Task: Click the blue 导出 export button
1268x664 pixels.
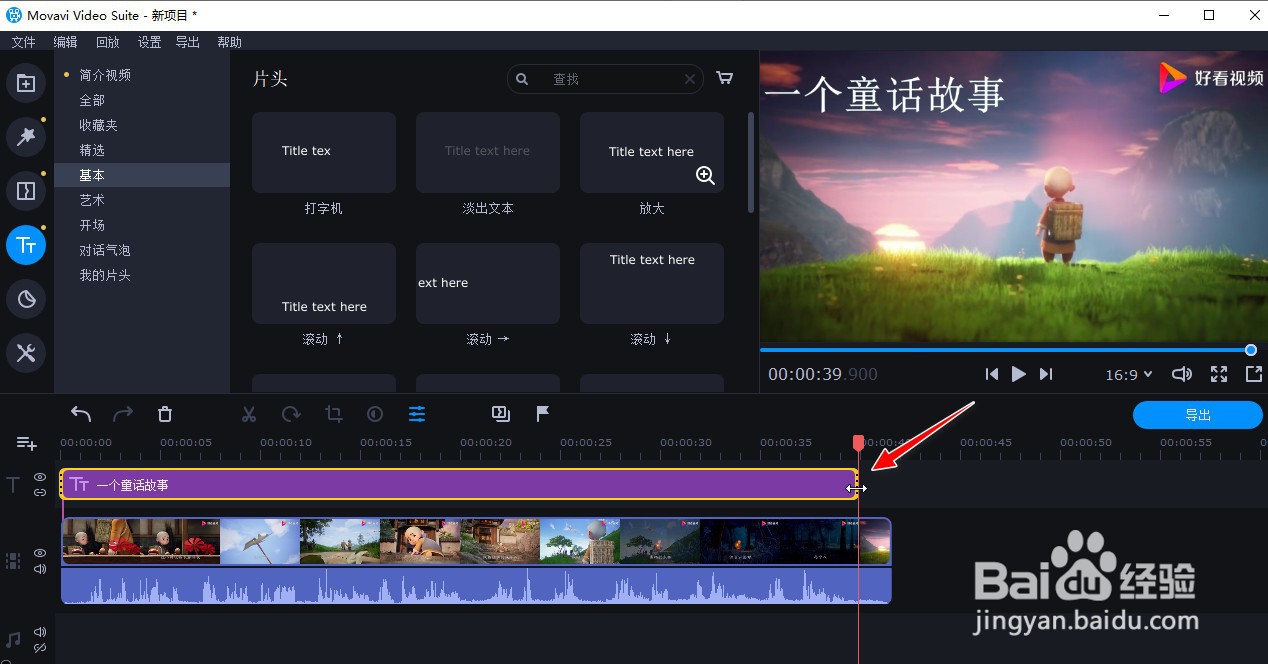Action: tap(1198, 415)
